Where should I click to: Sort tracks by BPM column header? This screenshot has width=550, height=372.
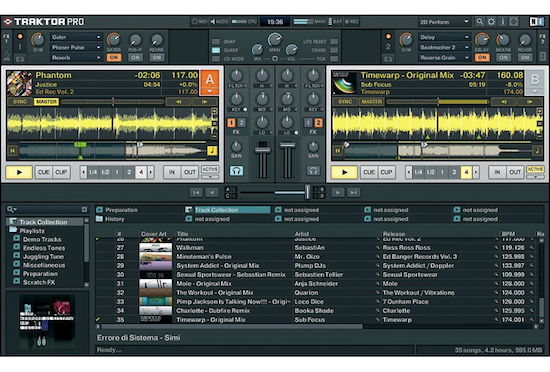click(508, 234)
